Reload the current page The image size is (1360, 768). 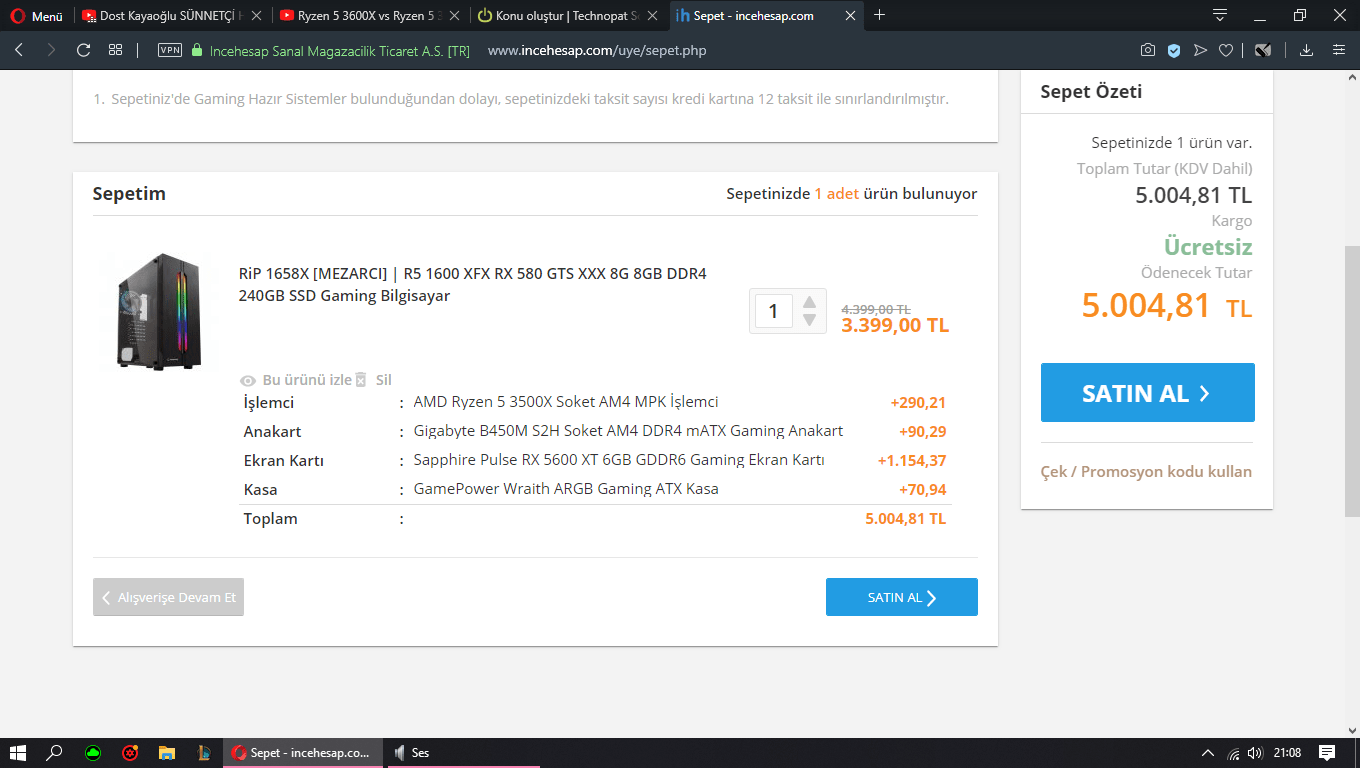(83, 50)
